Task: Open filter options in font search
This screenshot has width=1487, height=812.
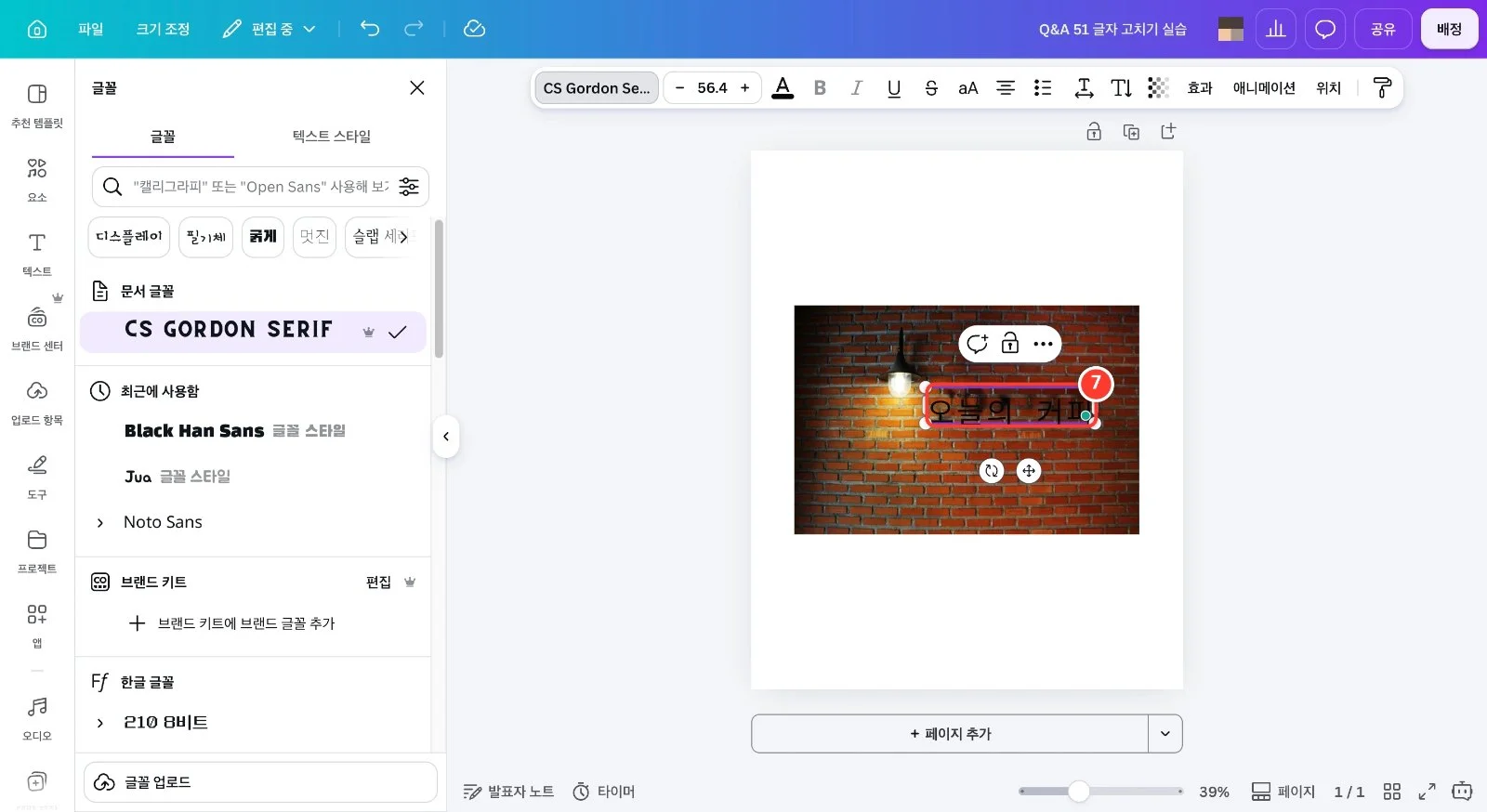Action: pyautogui.click(x=409, y=187)
